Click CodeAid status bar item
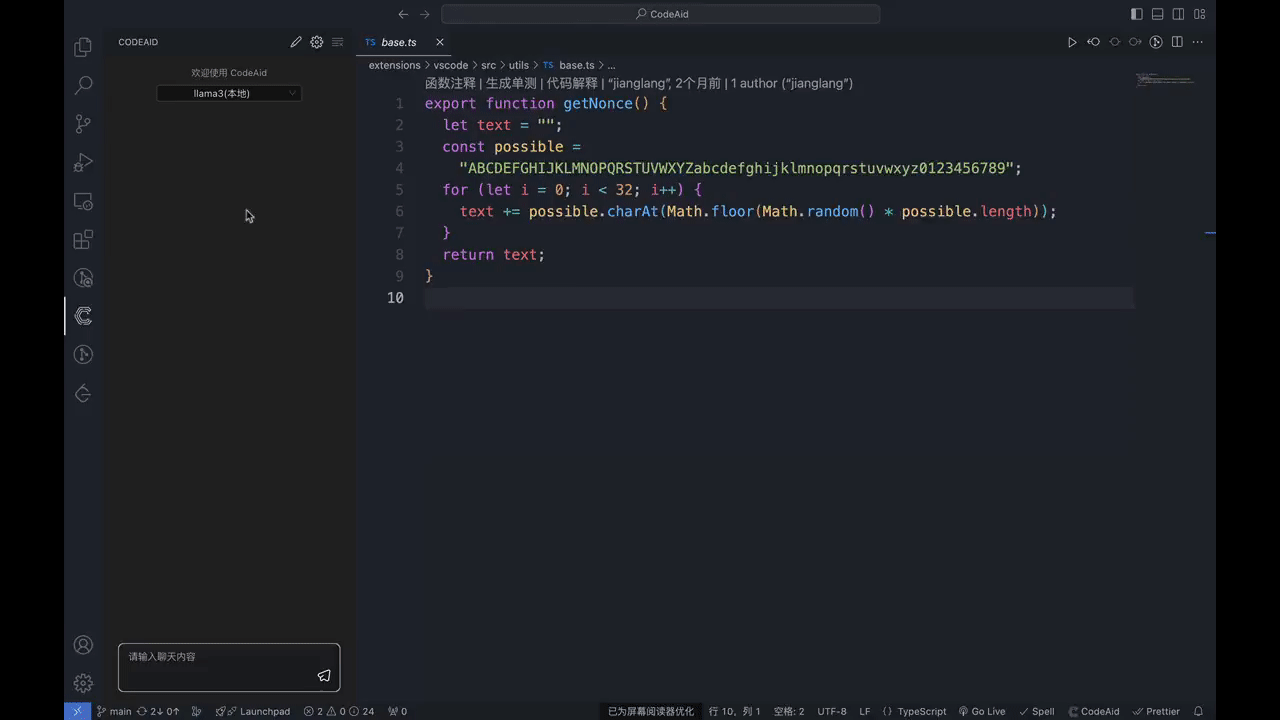Viewport: 1280px width, 720px height. [x=1093, y=711]
